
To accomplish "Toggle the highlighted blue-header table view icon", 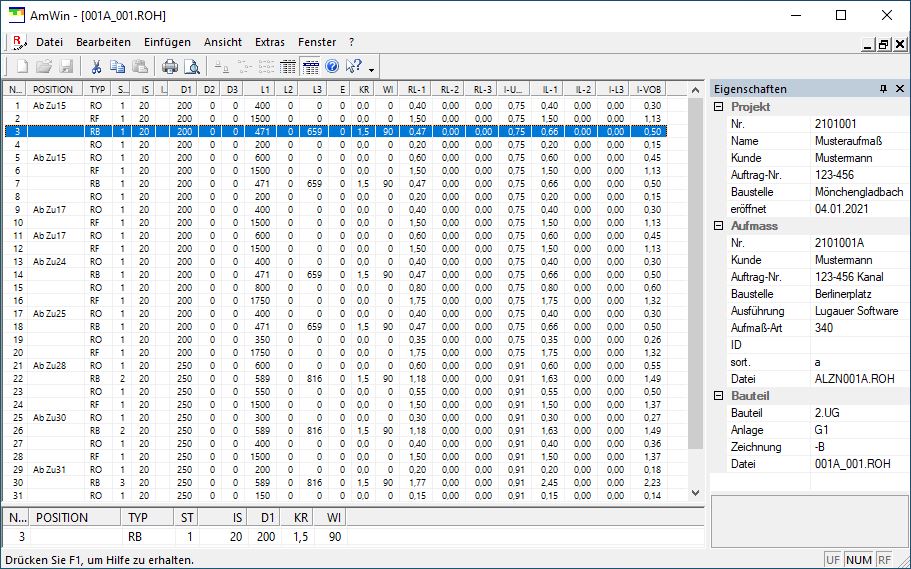I will [310, 66].
